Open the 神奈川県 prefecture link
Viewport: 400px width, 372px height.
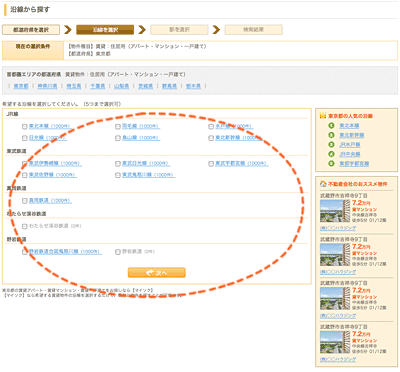47,86
